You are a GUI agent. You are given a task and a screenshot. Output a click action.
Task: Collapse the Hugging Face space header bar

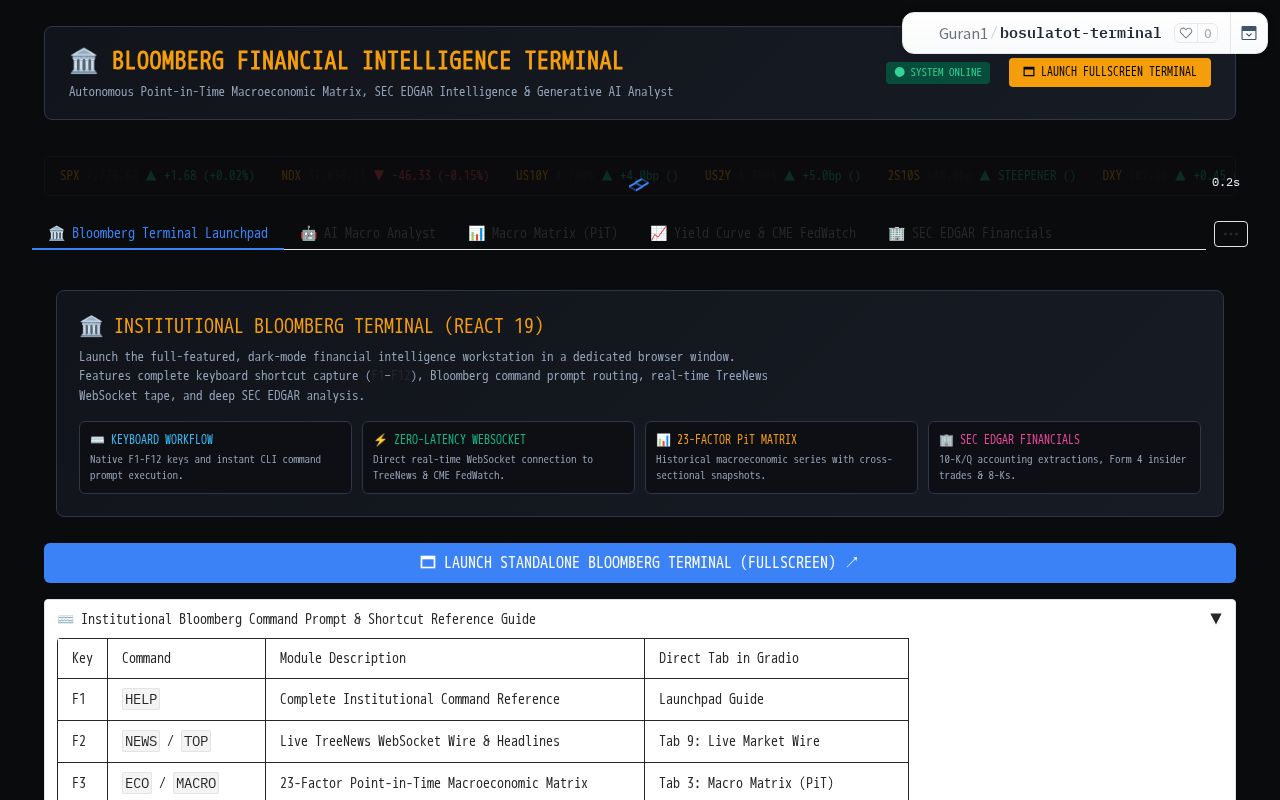pos(1249,33)
